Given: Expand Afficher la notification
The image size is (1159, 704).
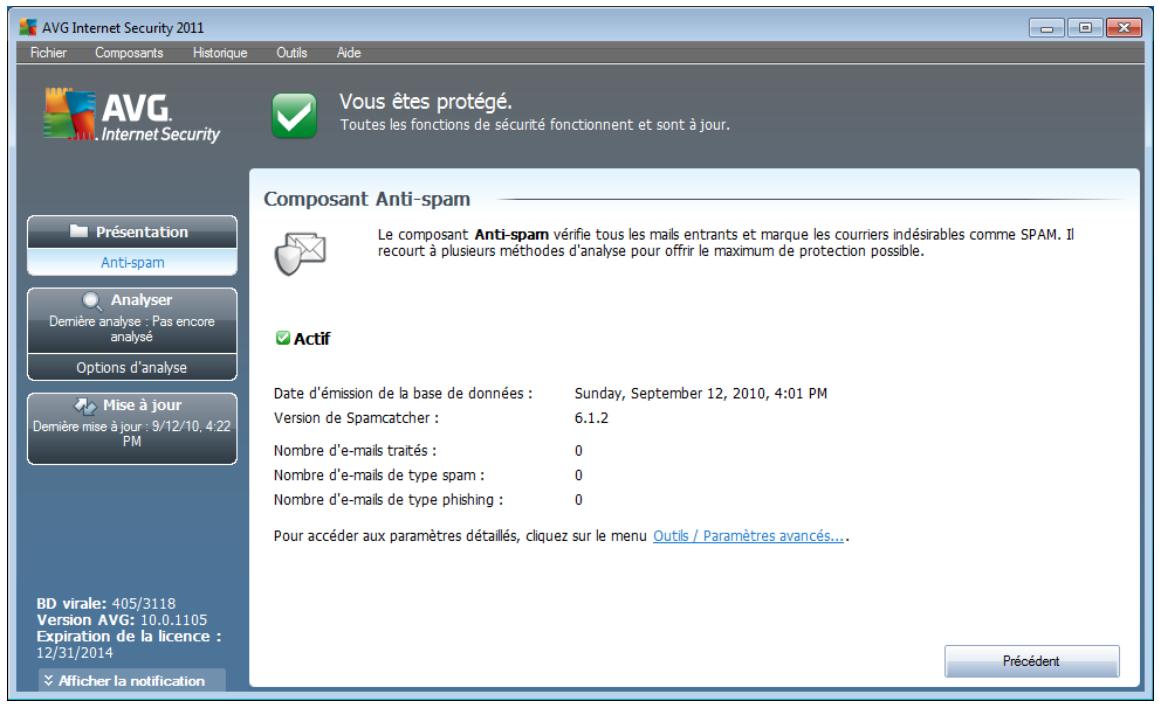Looking at the screenshot, I should pyautogui.click(x=132, y=680).
